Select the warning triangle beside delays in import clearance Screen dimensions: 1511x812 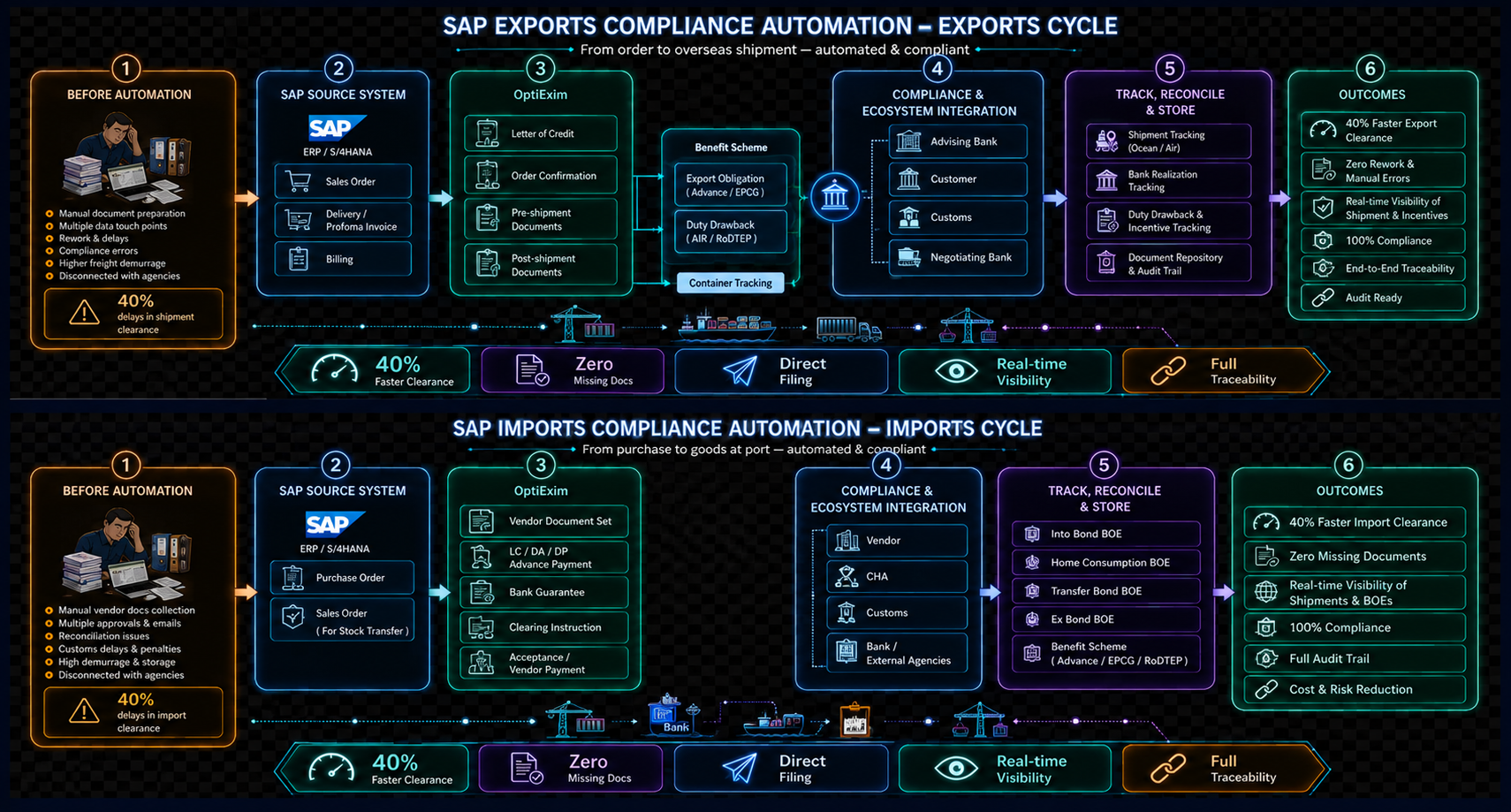coord(84,710)
